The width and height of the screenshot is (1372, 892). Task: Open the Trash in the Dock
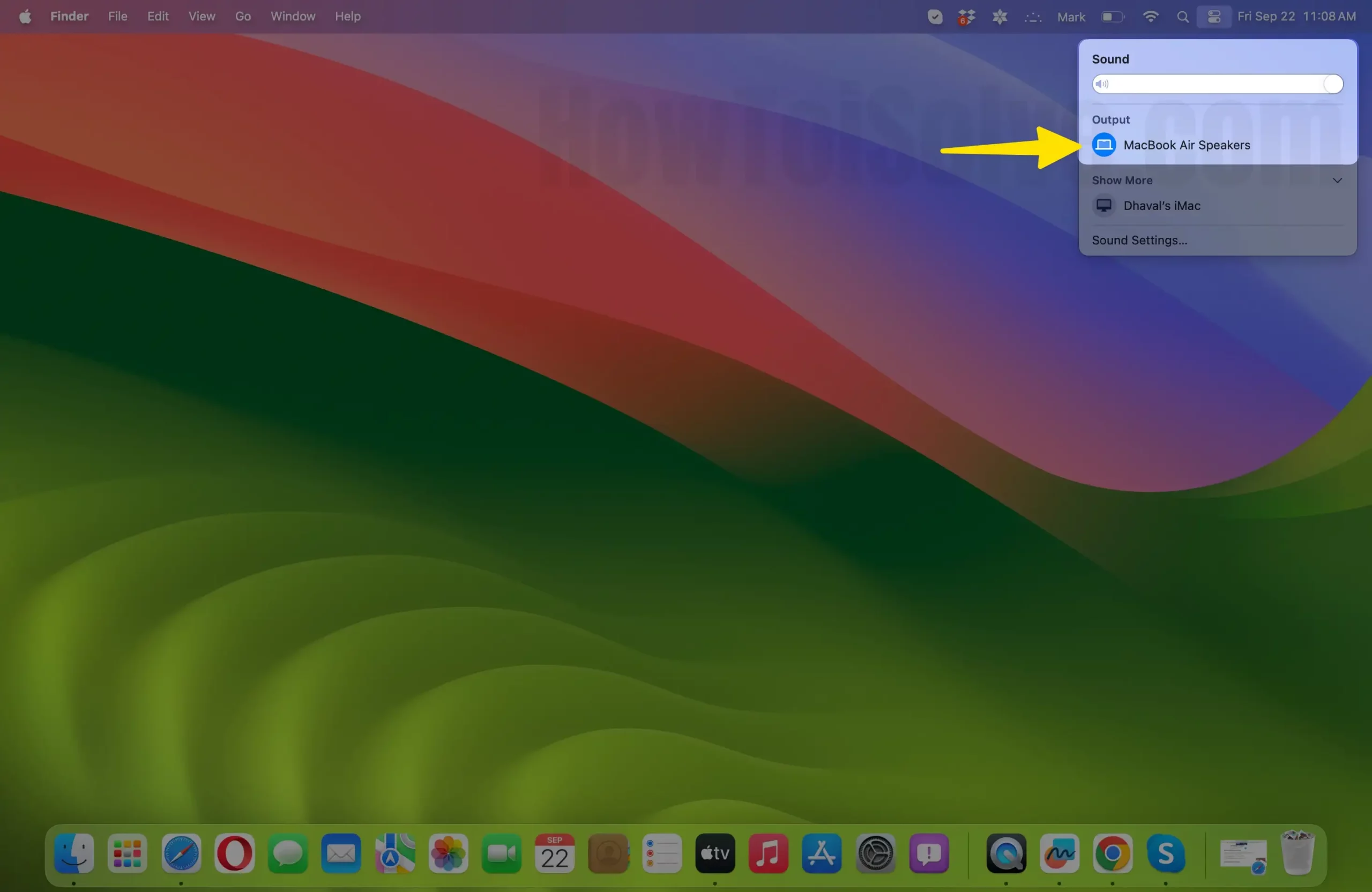(1297, 853)
